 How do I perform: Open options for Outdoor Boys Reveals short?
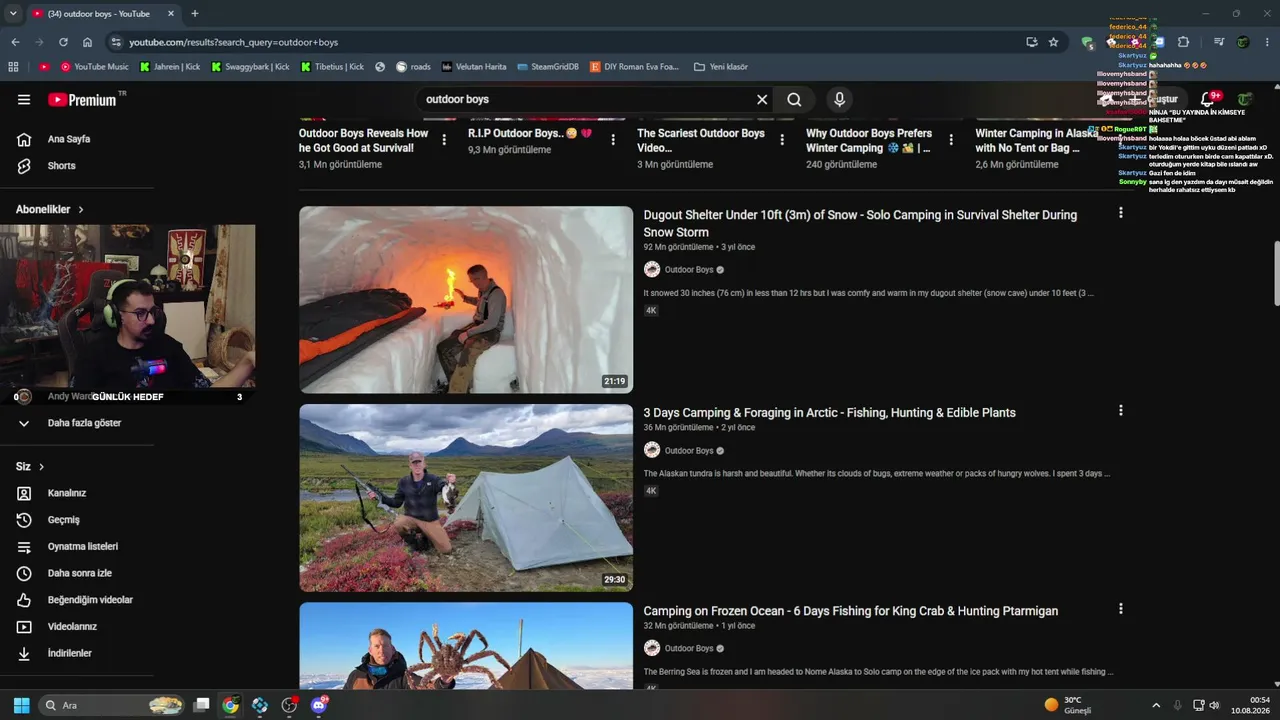tap(444, 140)
